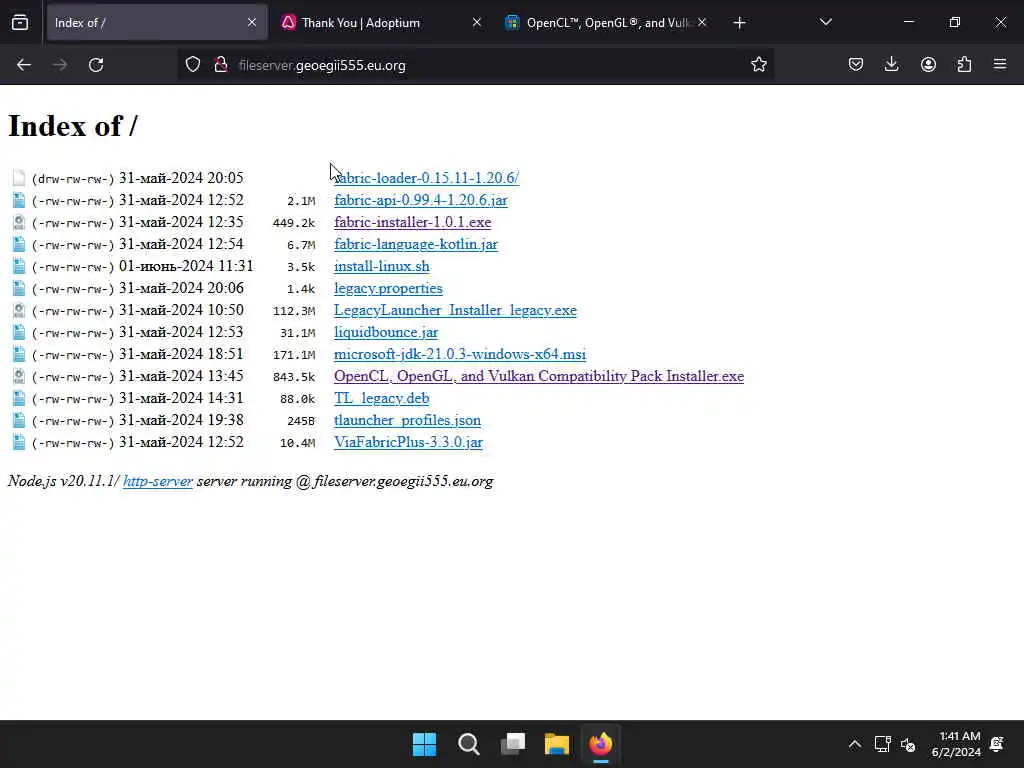
Task: Open network status tray icon
Action: [x=882, y=744]
